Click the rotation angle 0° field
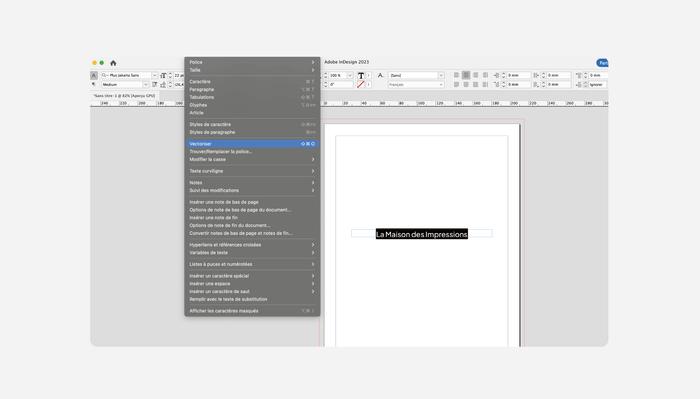This screenshot has height=399, width=700. click(341, 84)
